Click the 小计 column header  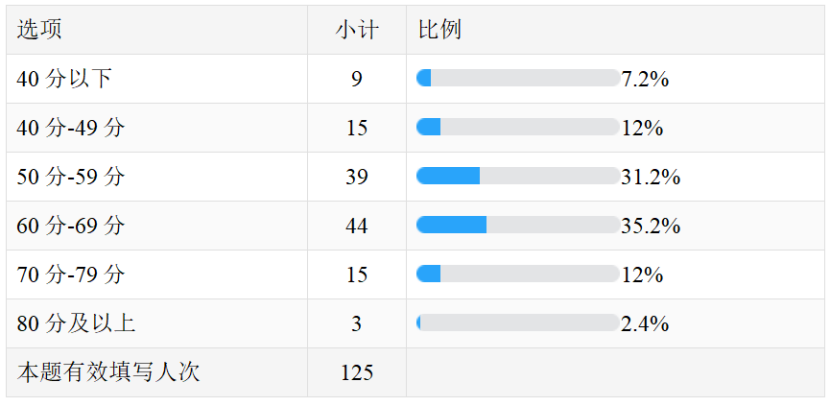[x=357, y=30]
